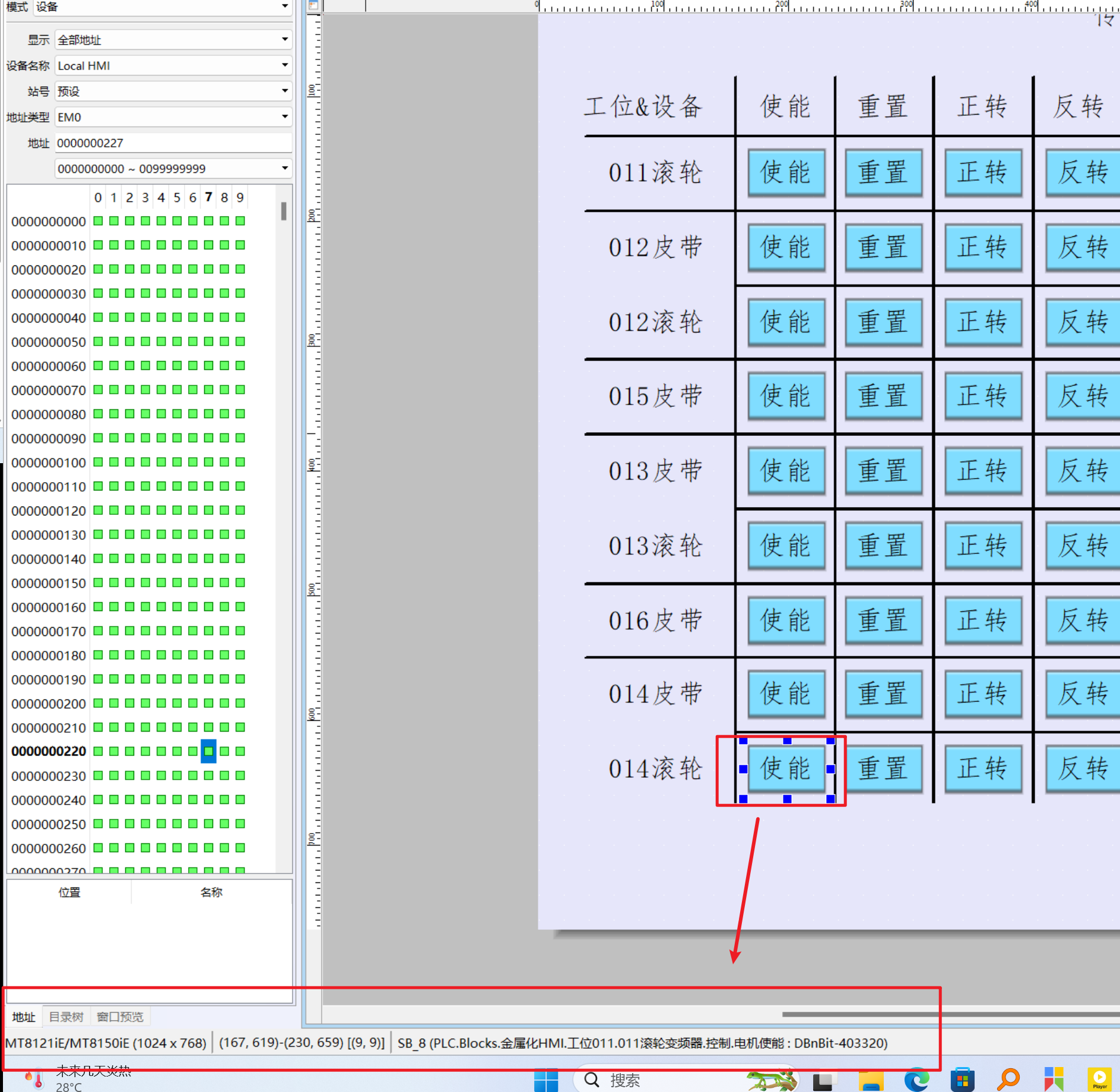This screenshot has width=1120, height=1092.
Task: Switch to the 目录树 tab
Action: coord(66,1016)
